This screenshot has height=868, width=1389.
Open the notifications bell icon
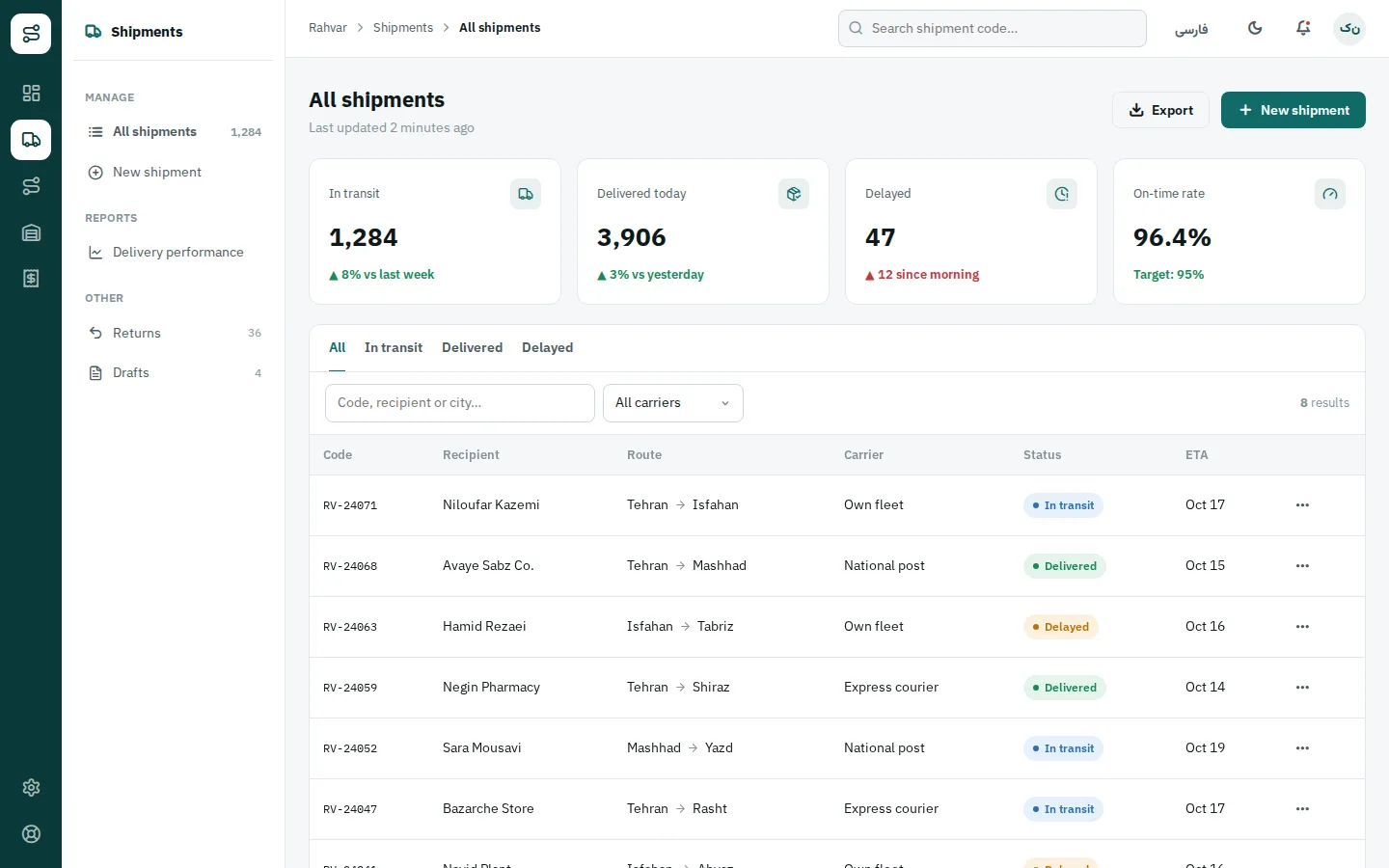click(1303, 28)
